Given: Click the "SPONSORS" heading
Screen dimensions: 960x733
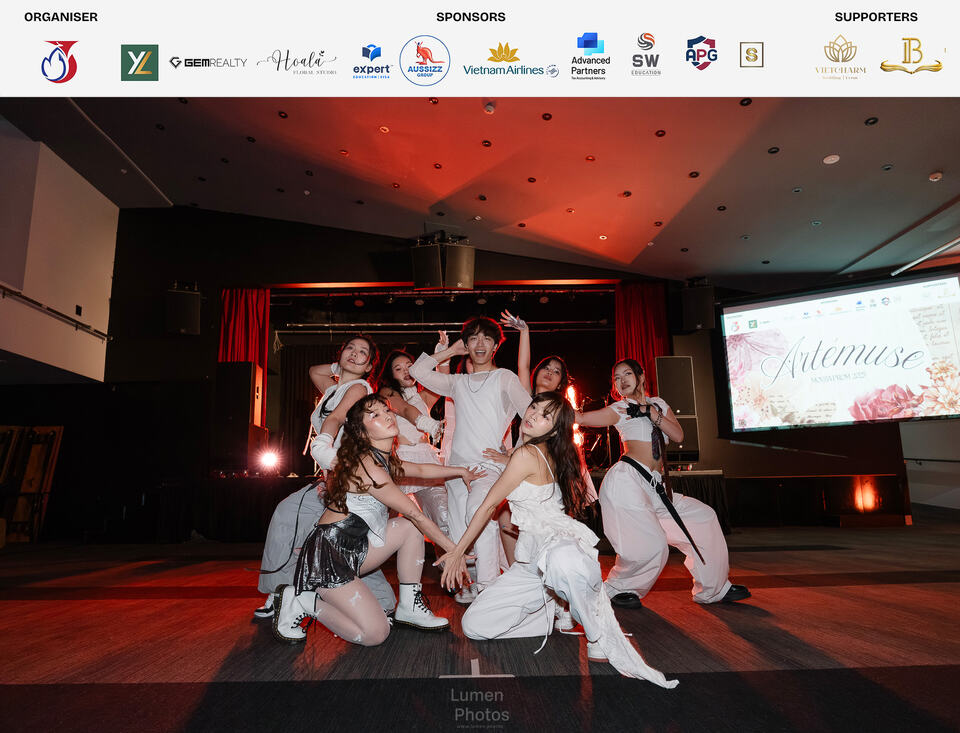Looking at the screenshot, I should tap(471, 17).
